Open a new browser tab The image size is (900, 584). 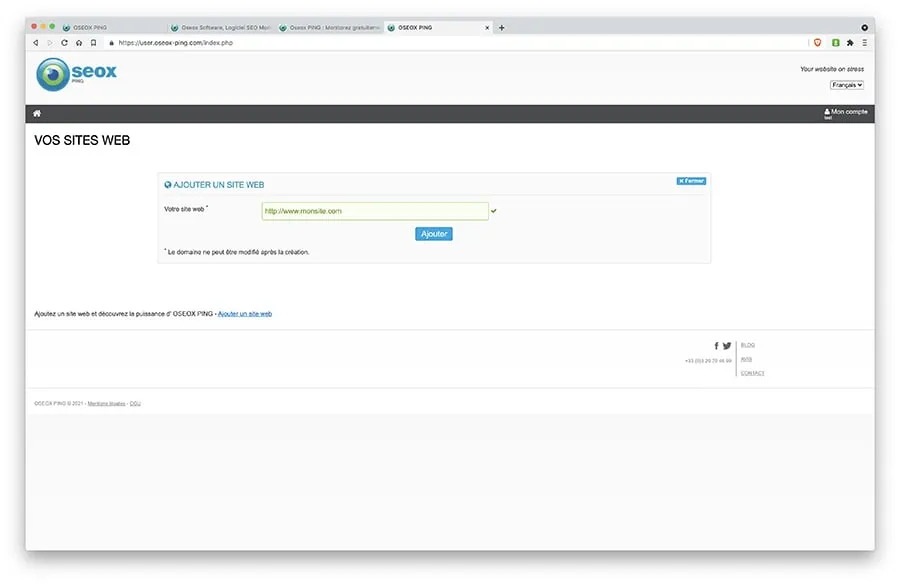501,28
